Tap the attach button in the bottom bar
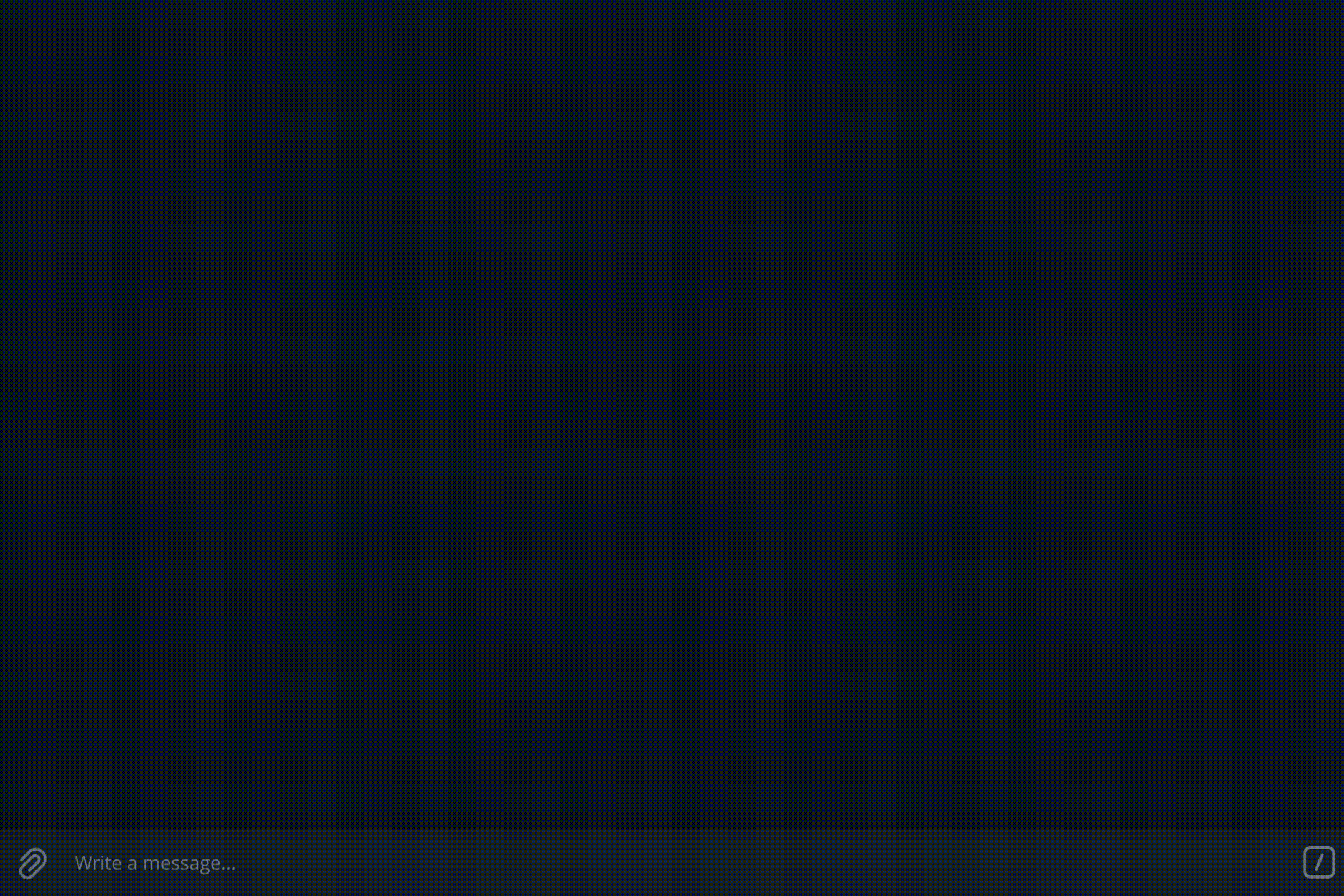The image size is (1344, 896). point(32,863)
